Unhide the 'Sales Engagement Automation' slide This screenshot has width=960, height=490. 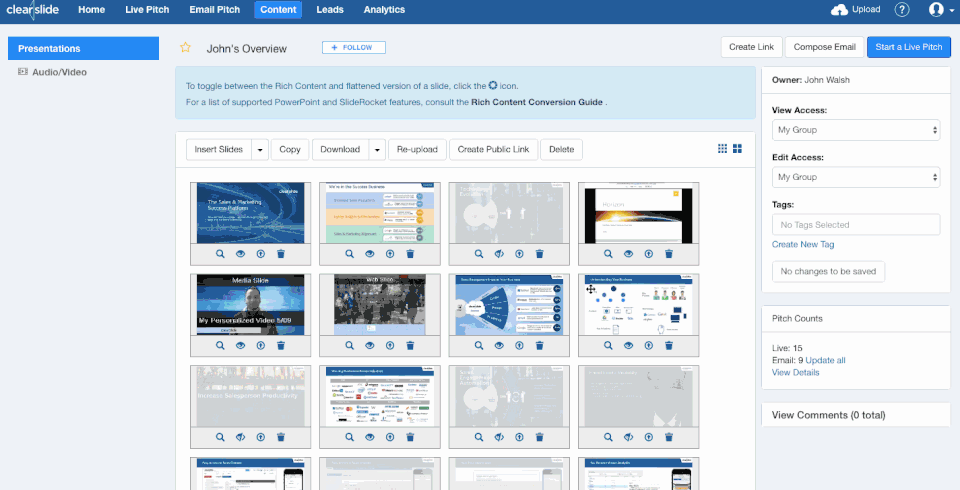coord(499,437)
